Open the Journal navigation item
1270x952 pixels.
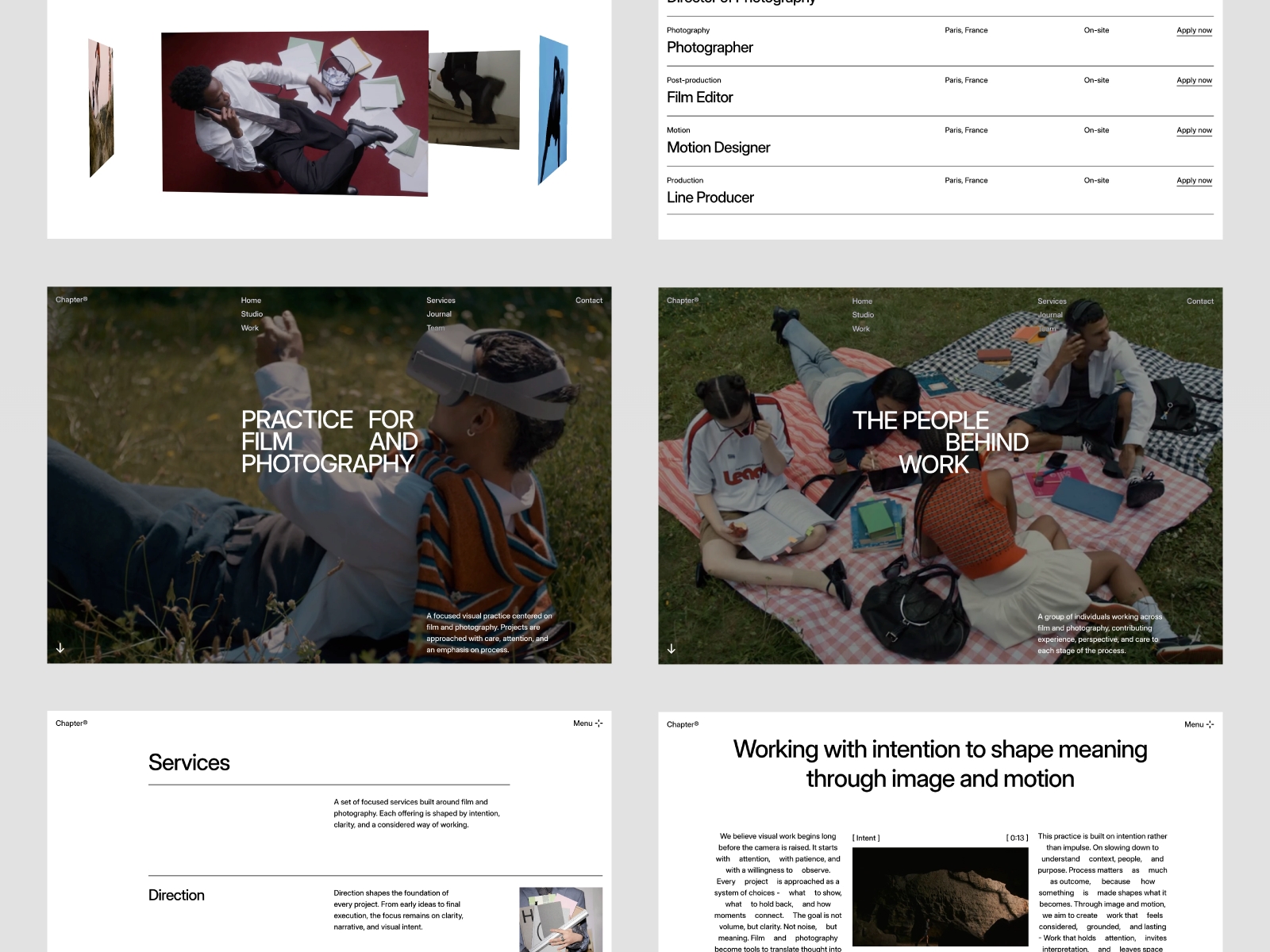[438, 314]
